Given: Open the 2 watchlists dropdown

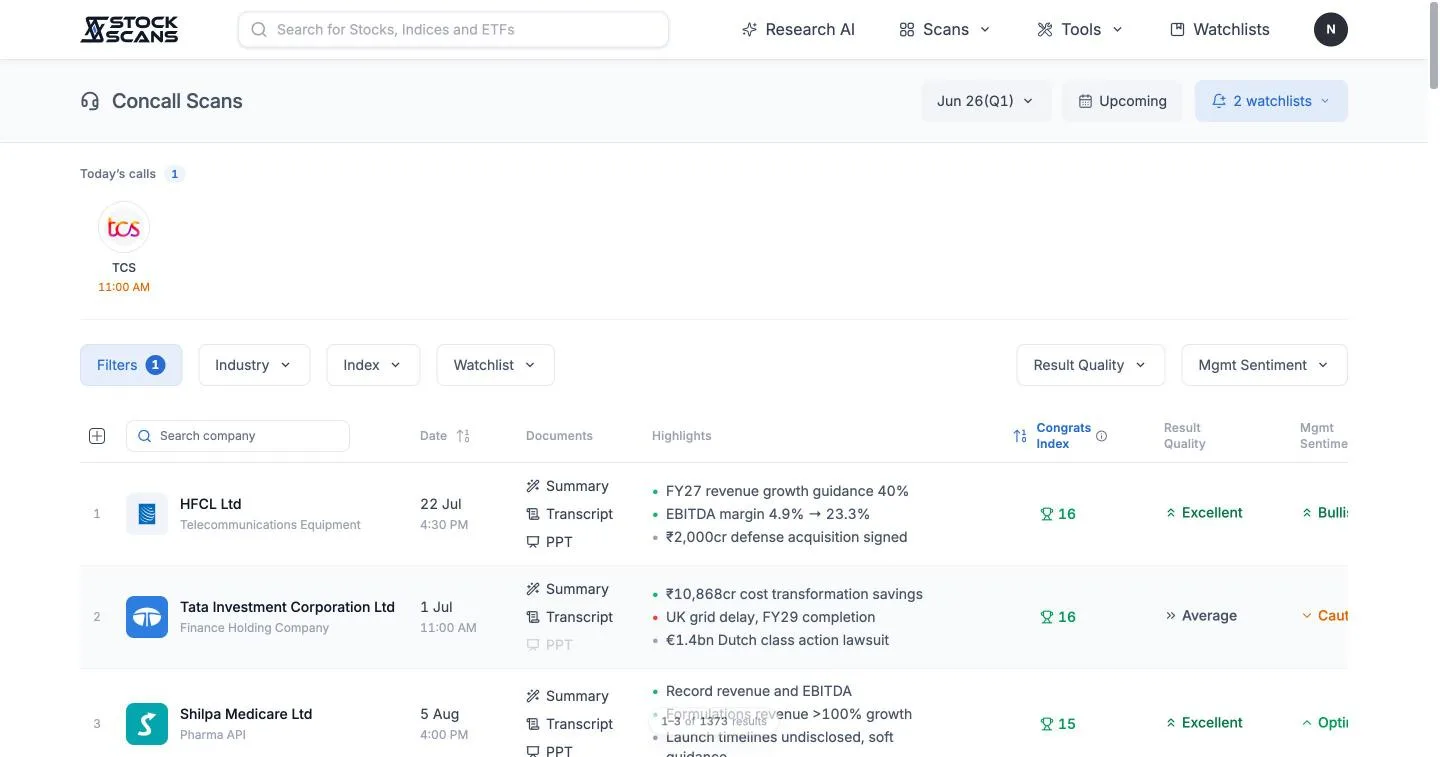Looking at the screenshot, I should click(x=1271, y=101).
